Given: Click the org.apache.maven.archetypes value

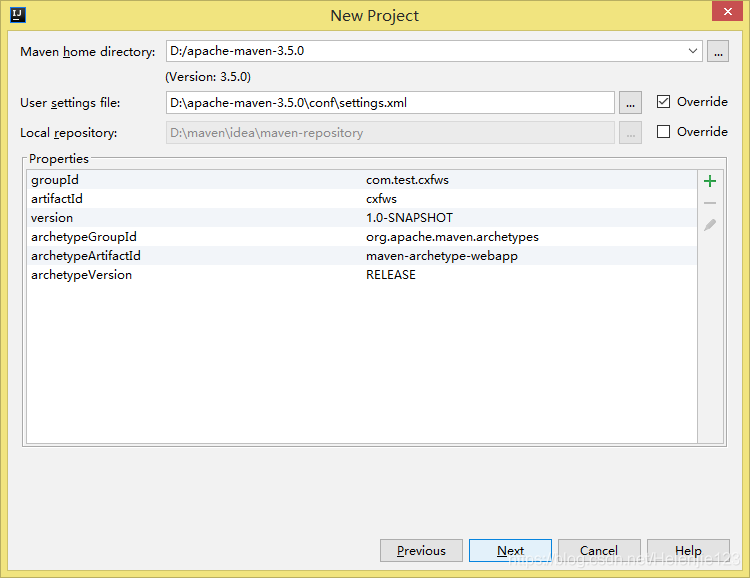Looking at the screenshot, I should (x=452, y=237).
